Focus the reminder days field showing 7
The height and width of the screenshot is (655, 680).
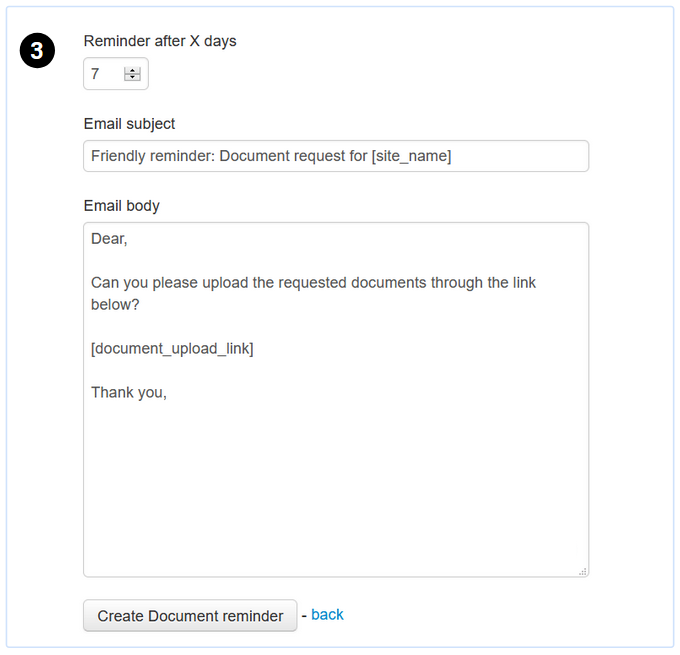[x=104, y=74]
